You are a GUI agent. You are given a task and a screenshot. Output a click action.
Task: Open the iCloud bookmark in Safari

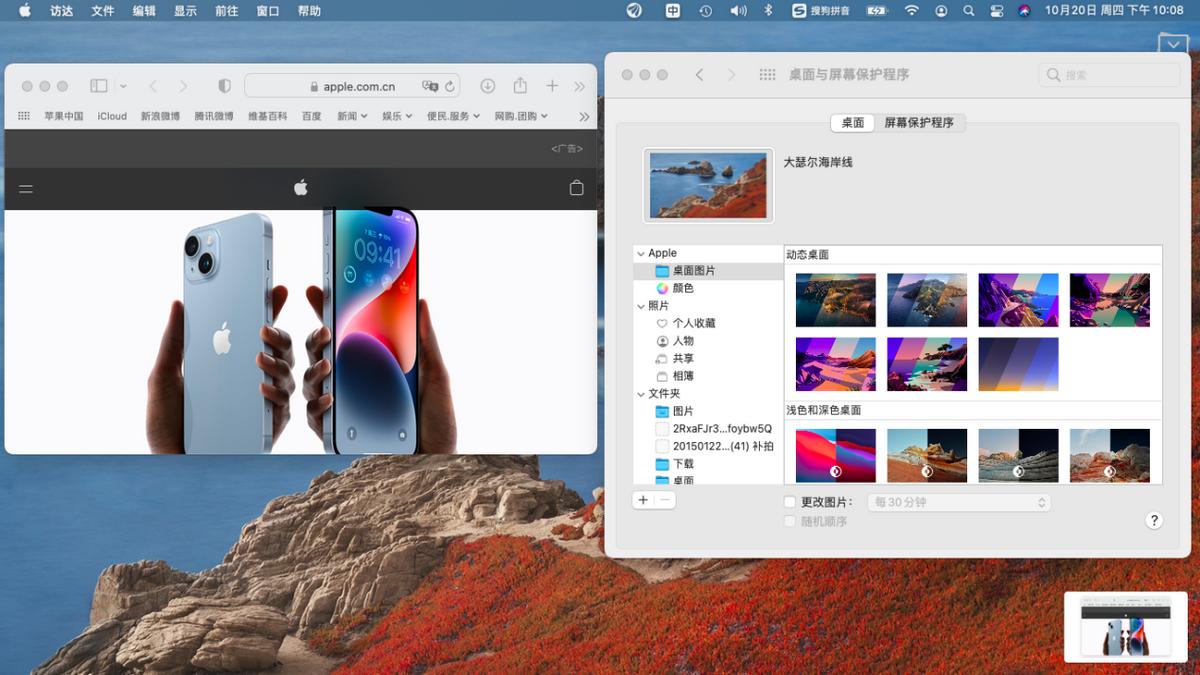(x=110, y=116)
